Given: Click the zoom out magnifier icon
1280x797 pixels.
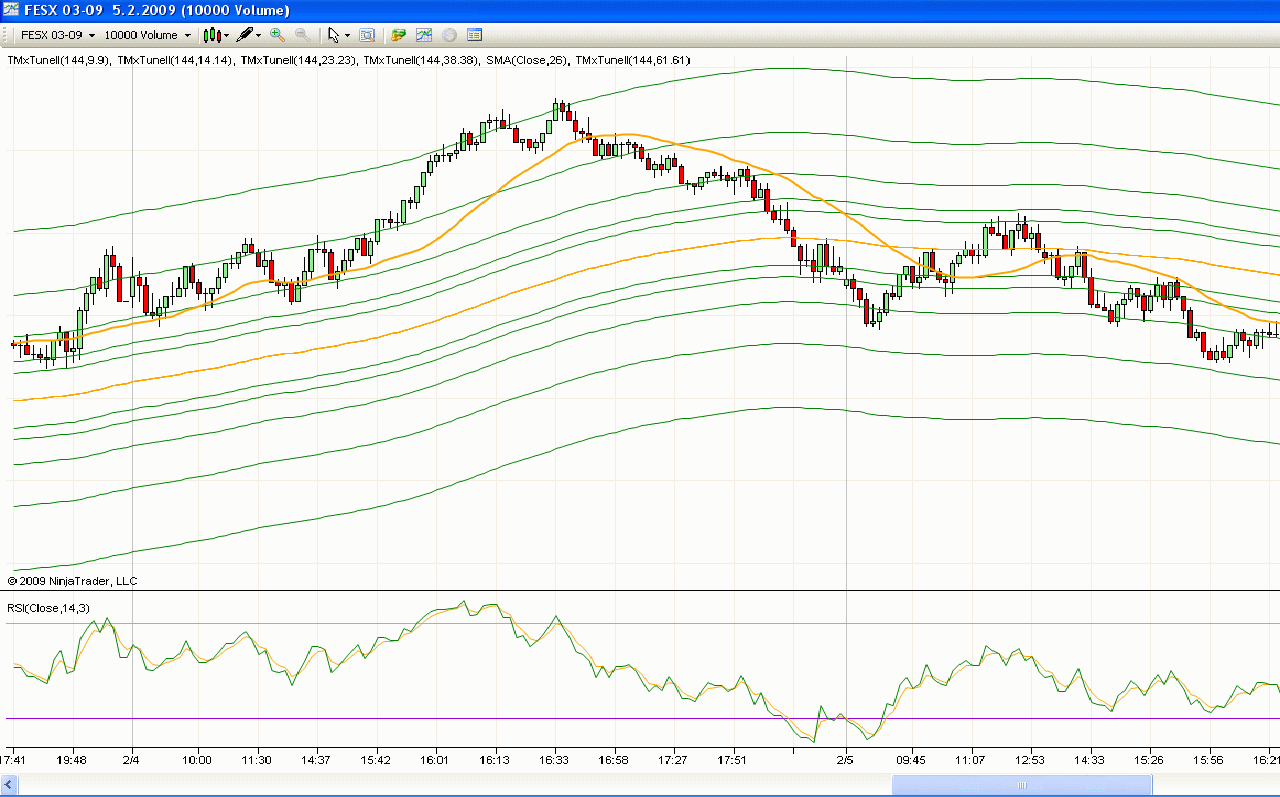Looking at the screenshot, I should point(301,35).
